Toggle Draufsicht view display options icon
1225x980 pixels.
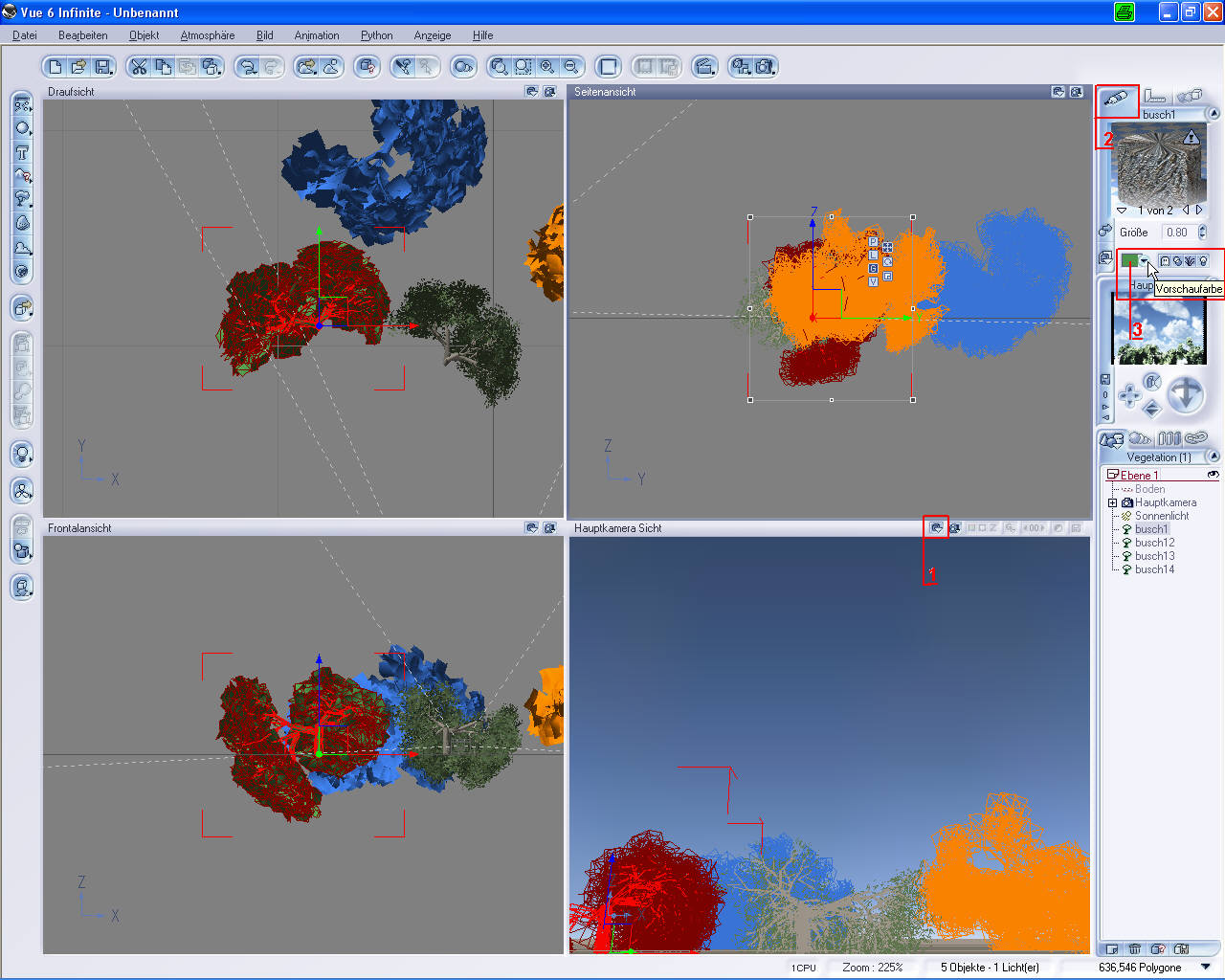532,92
